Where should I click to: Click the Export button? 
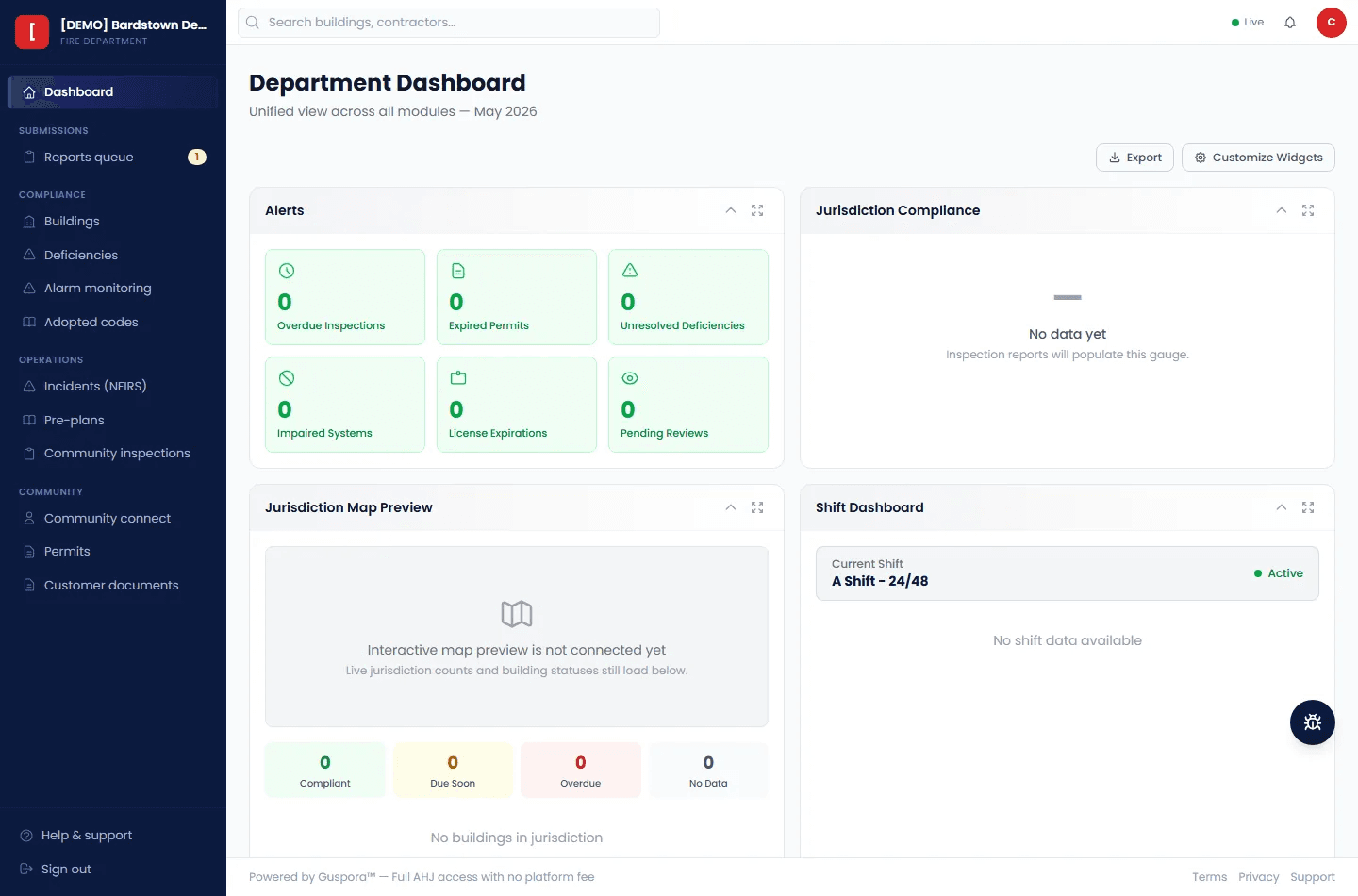click(1134, 158)
